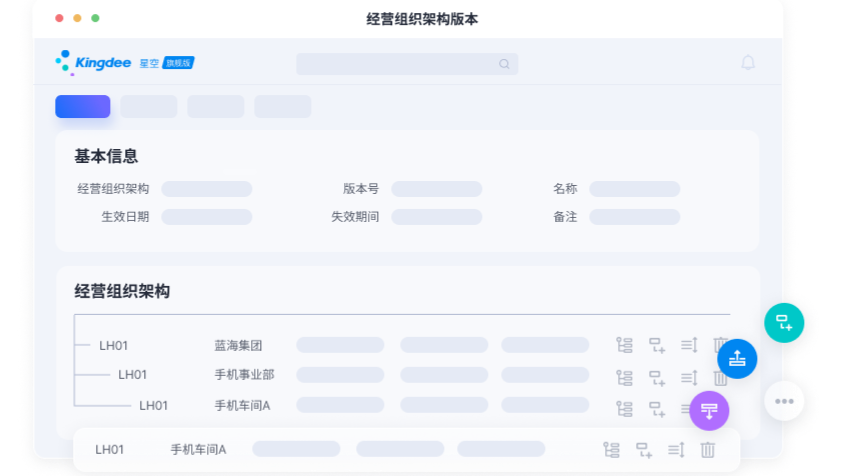847x476 pixels.
Task: Click the 基本信息 section heading
Action: click(106, 156)
